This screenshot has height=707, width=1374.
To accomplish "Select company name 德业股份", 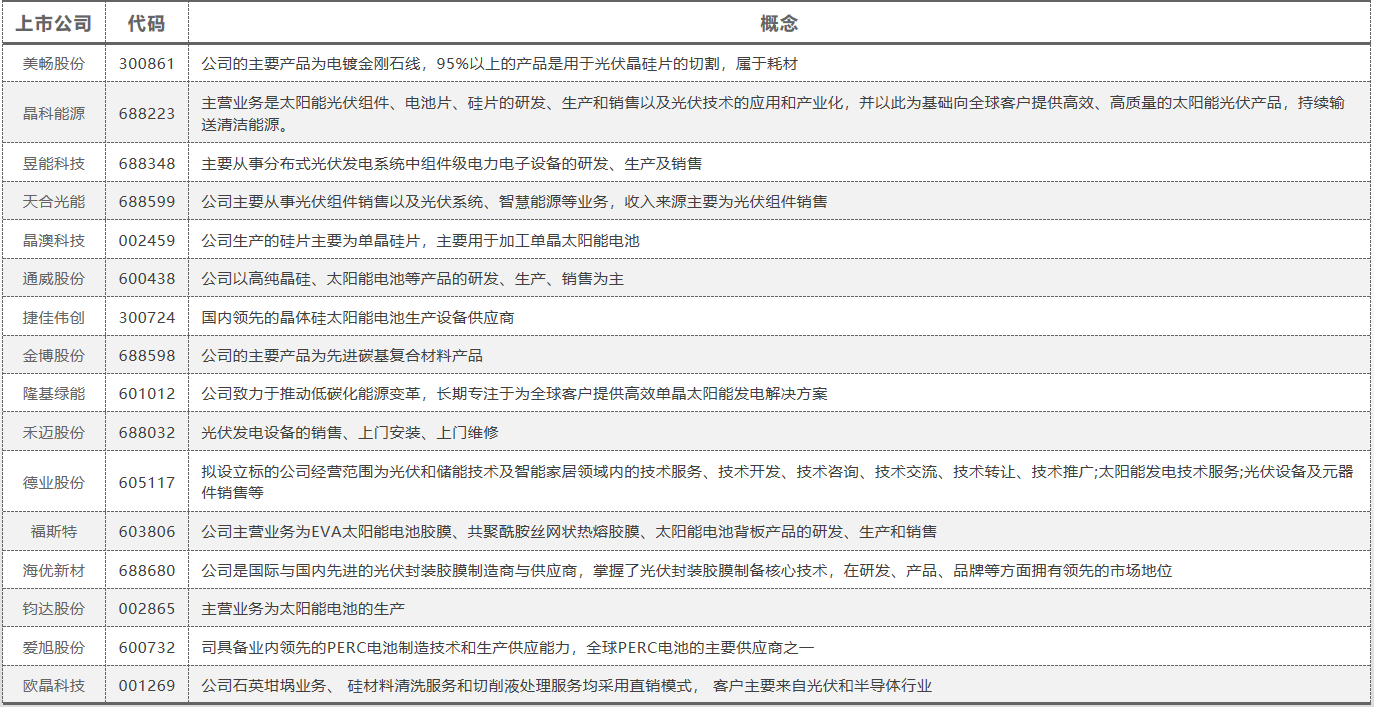I will tap(54, 483).
